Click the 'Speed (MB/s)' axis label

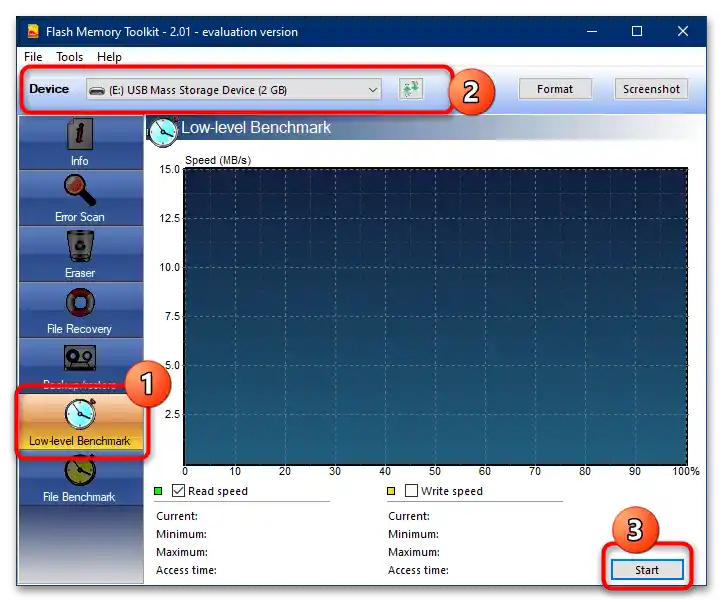(x=218, y=160)
